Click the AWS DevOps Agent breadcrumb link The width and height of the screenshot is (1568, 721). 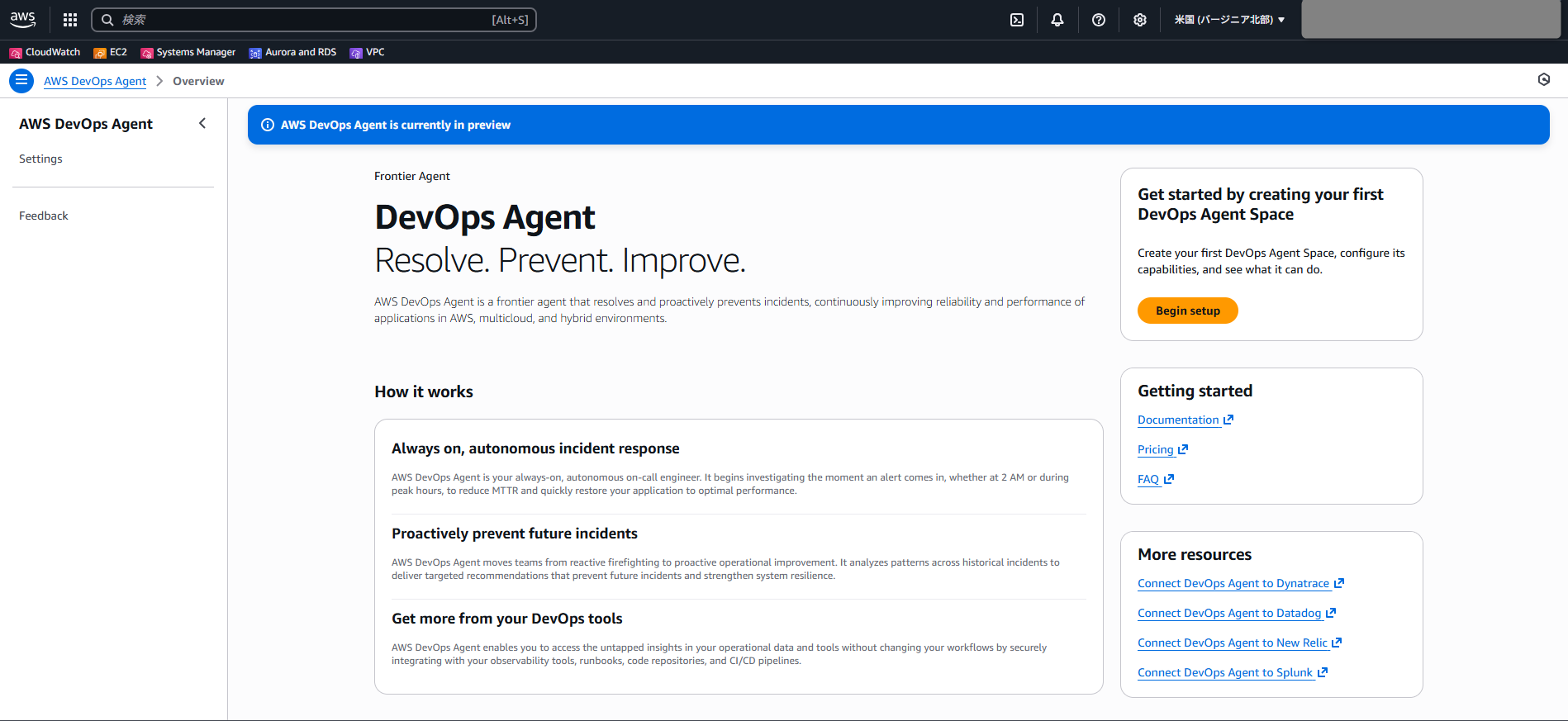95,81
